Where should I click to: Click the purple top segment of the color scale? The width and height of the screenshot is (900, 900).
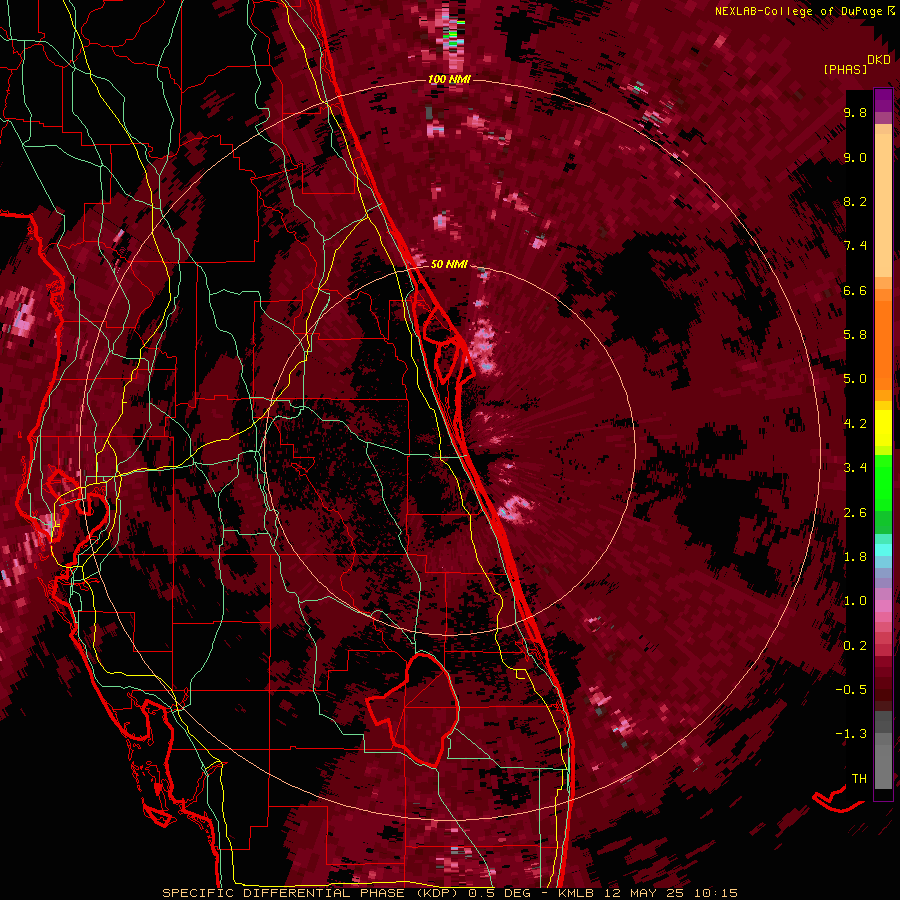[x=883, y=101]
